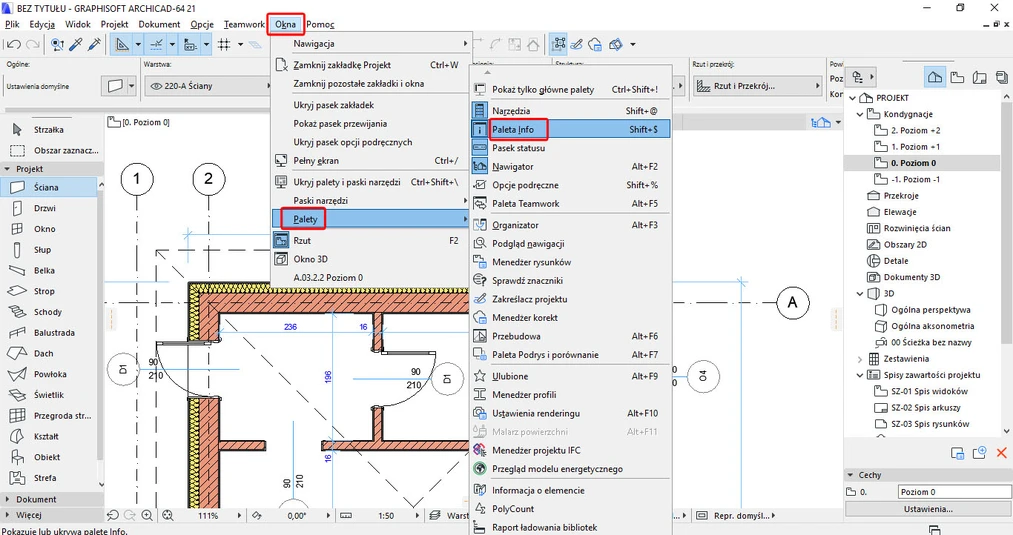Click the Undo arrow in toolbar
This screenshot has width=1013, height=535.
click(14, 45)
